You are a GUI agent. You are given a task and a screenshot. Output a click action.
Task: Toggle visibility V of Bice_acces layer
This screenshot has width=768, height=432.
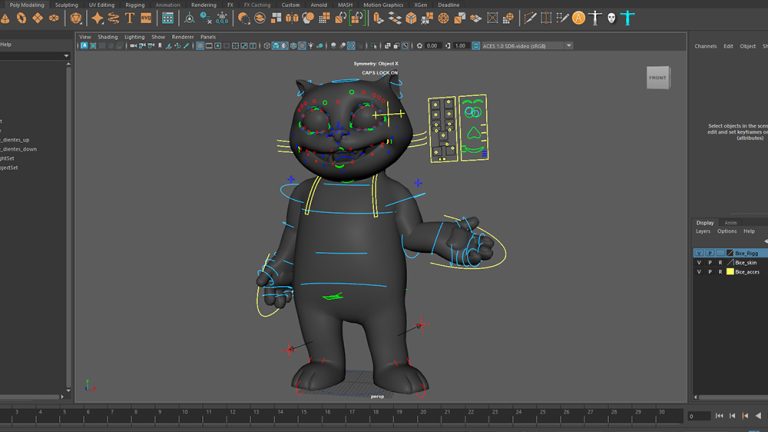tap(698, 271)
